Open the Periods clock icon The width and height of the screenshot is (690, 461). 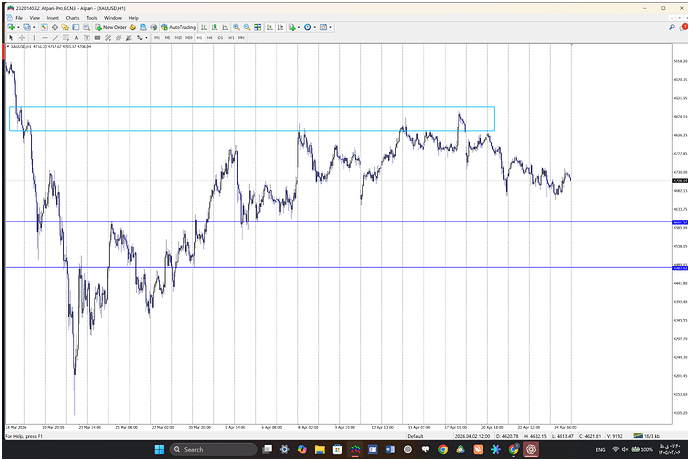(308, 27)
